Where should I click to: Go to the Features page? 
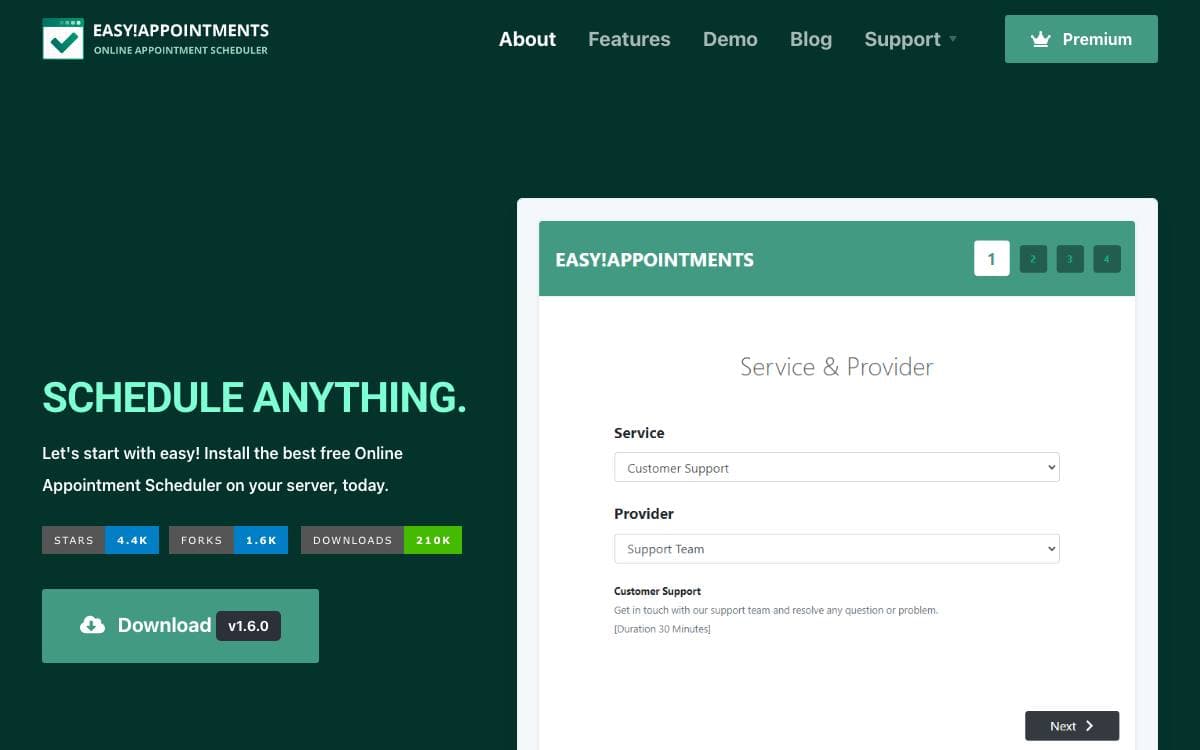click(629, 39)
